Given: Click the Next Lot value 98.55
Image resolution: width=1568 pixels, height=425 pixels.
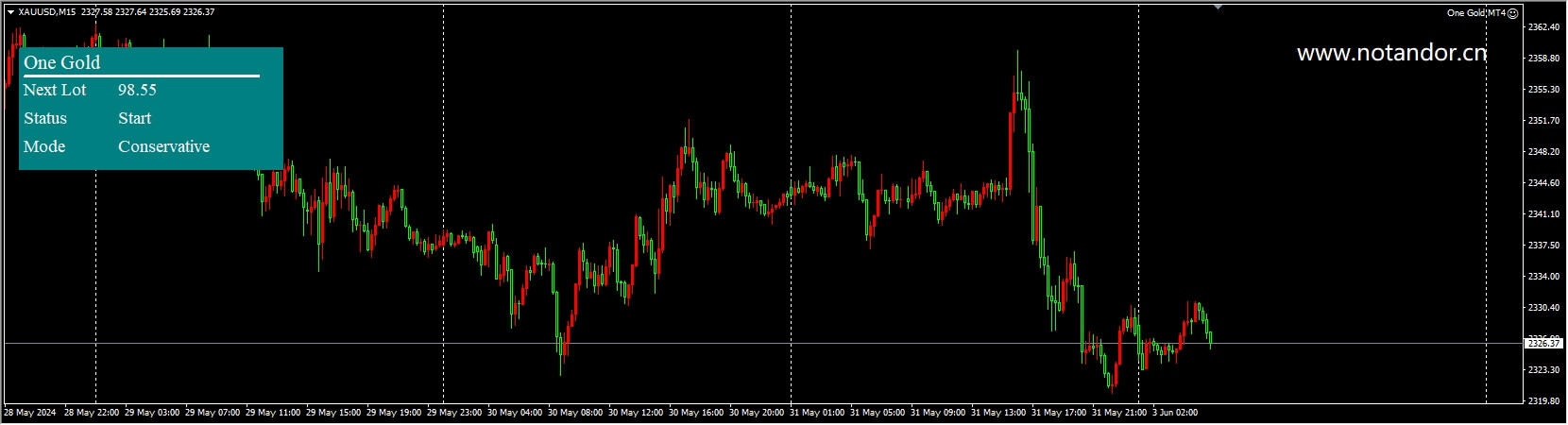Looking at the screenshot, I should point(137,90).
